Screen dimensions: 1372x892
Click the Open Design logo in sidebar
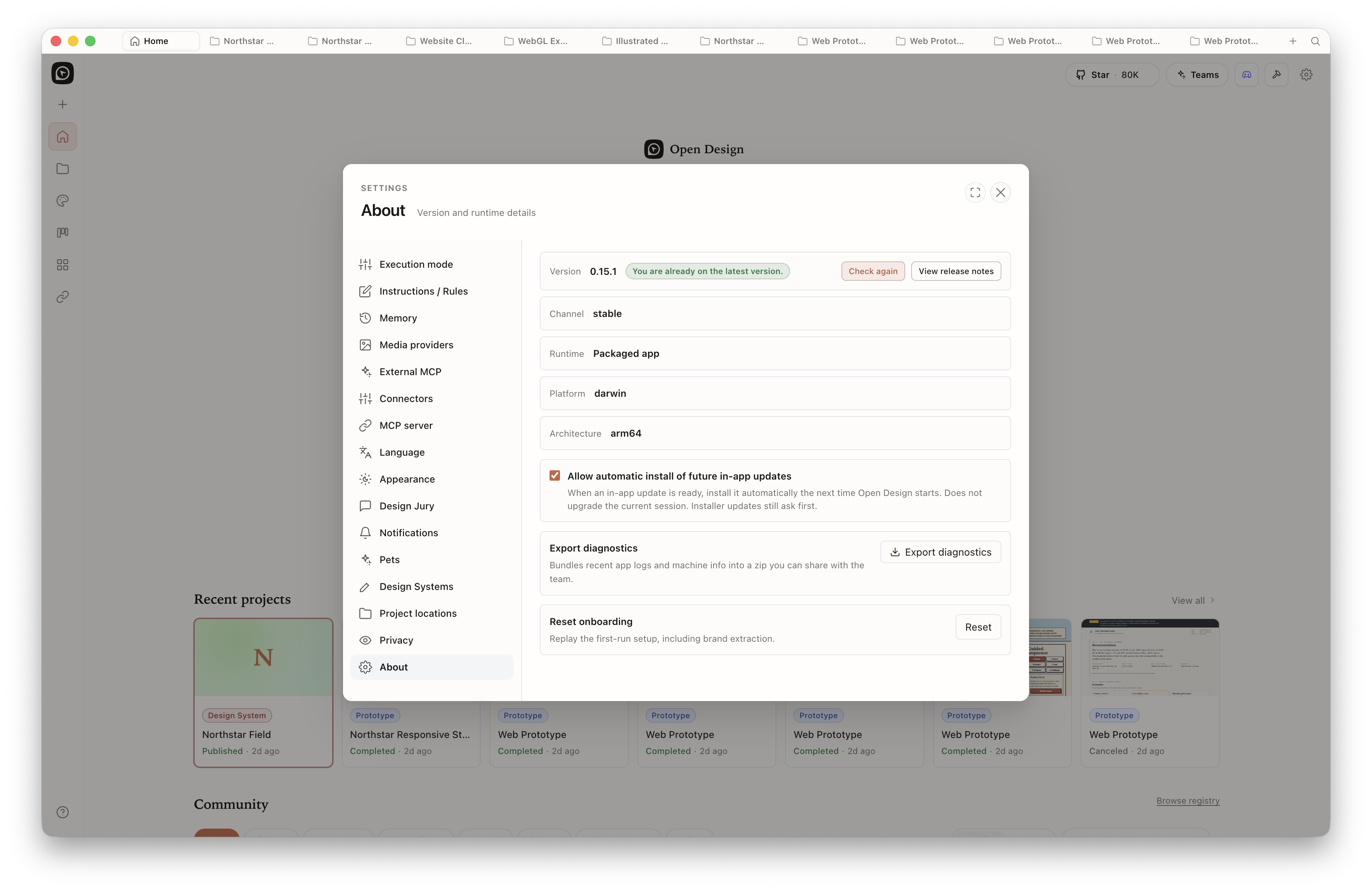click(x=62, y=73)
